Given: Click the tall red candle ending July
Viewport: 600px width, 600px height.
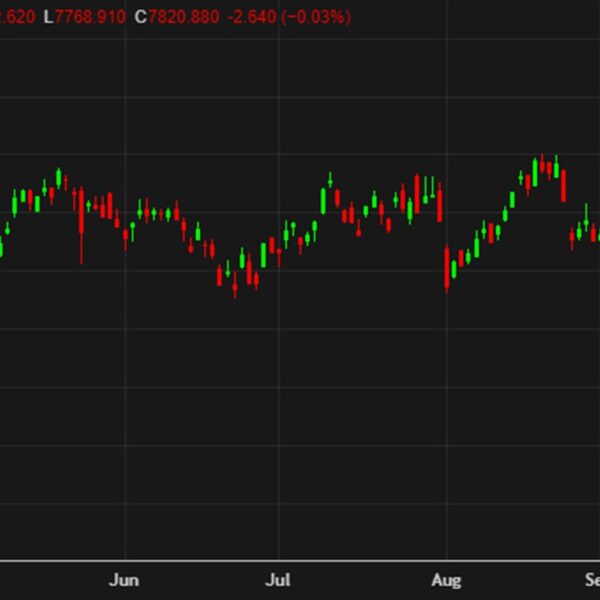Looking at the screenshot, I should [x=440, y=205].
